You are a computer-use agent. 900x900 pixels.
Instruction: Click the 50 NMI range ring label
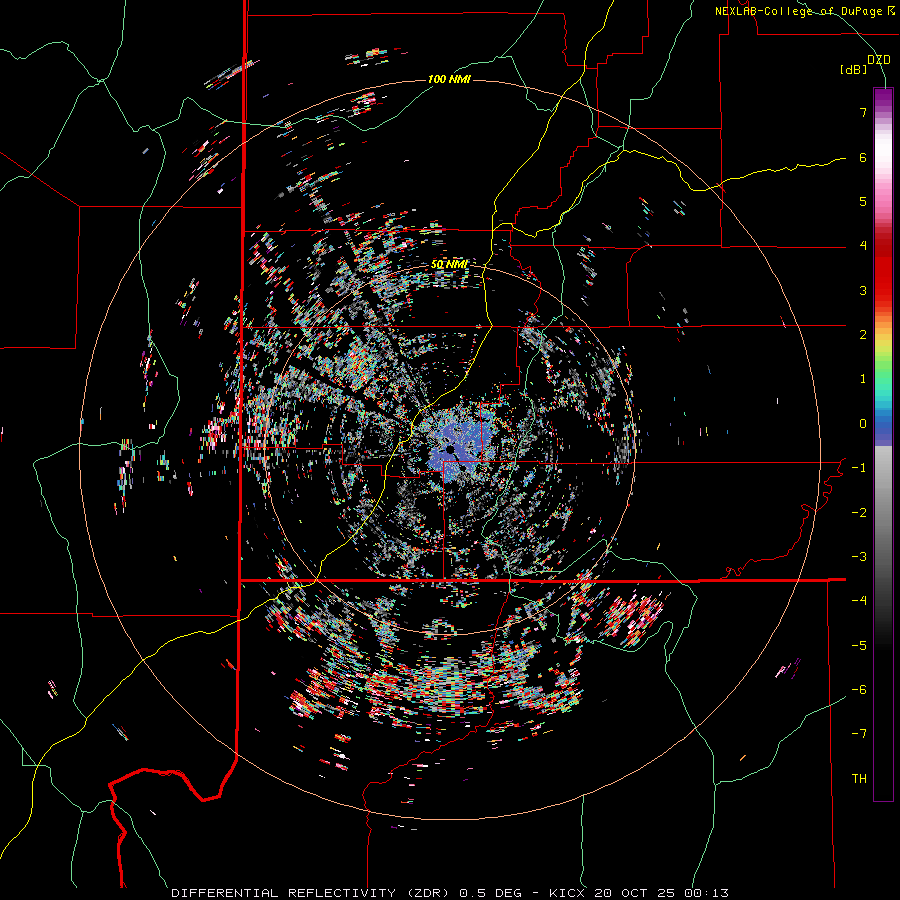(449, 264)
